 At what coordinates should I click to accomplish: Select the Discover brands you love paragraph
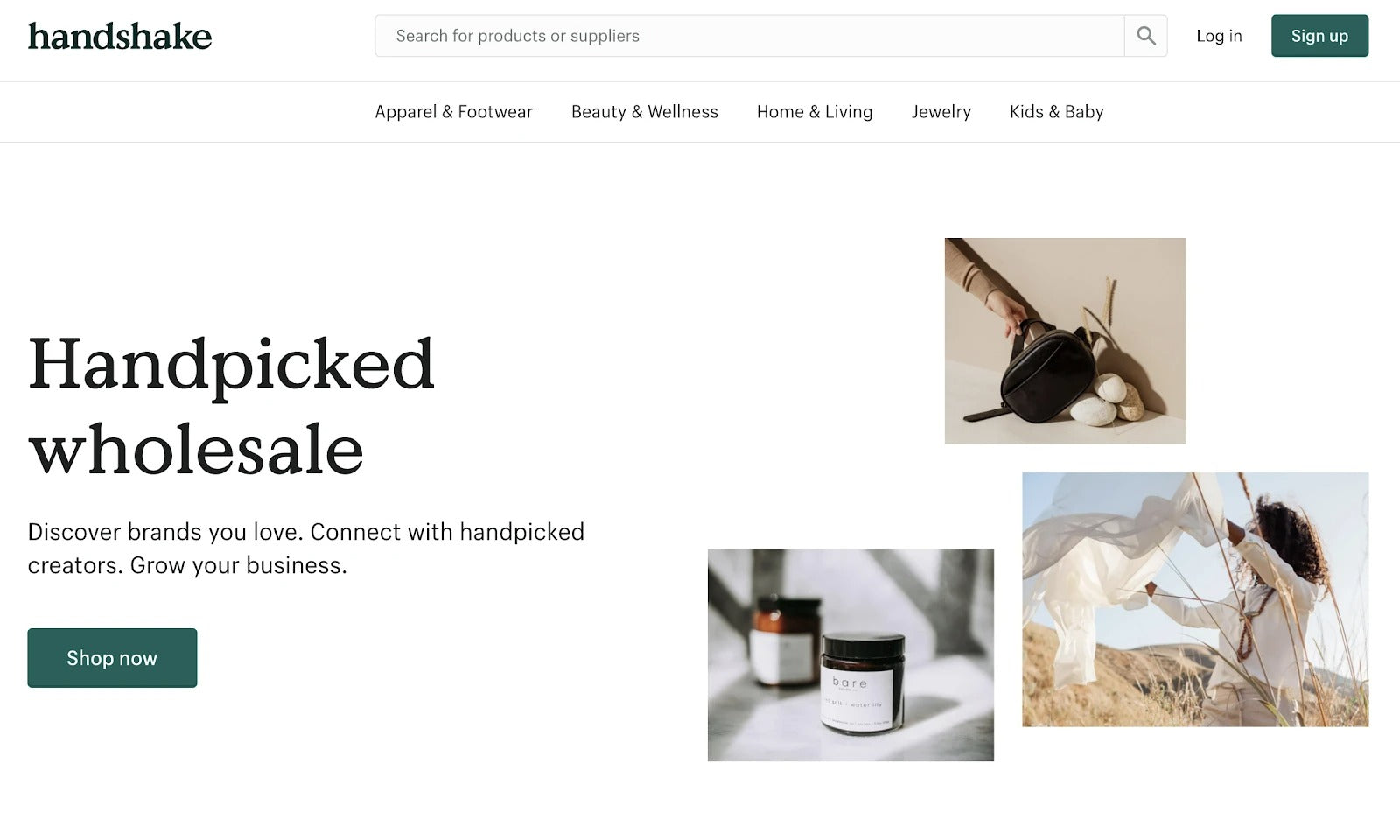coord(306,549)
